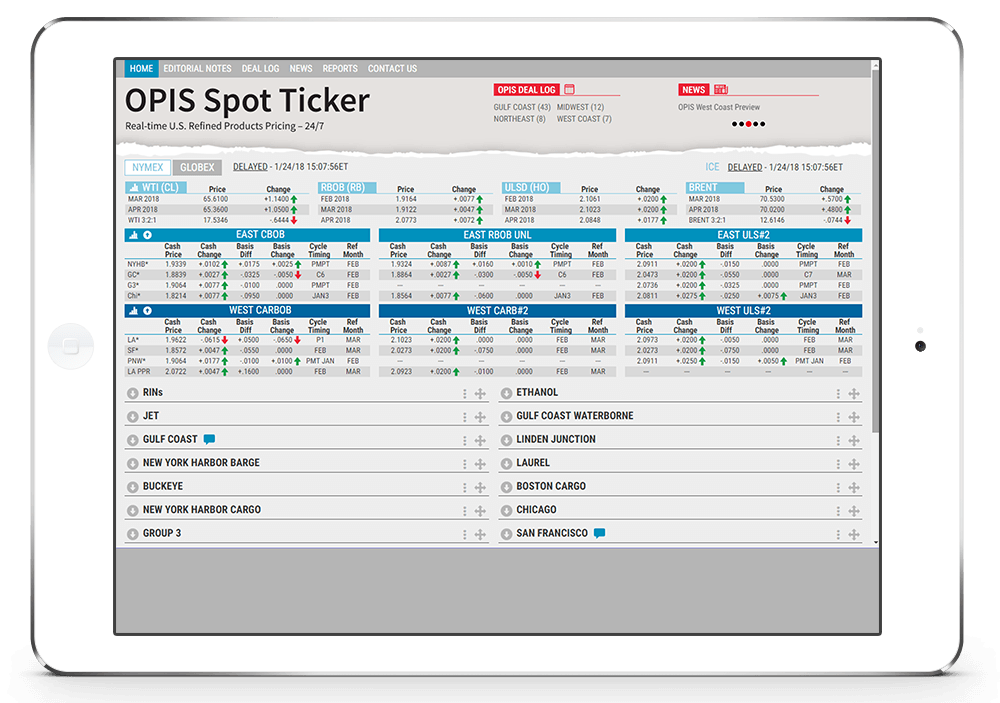
Task: Click the ticker icon beside NEWS
Action: 721,89
